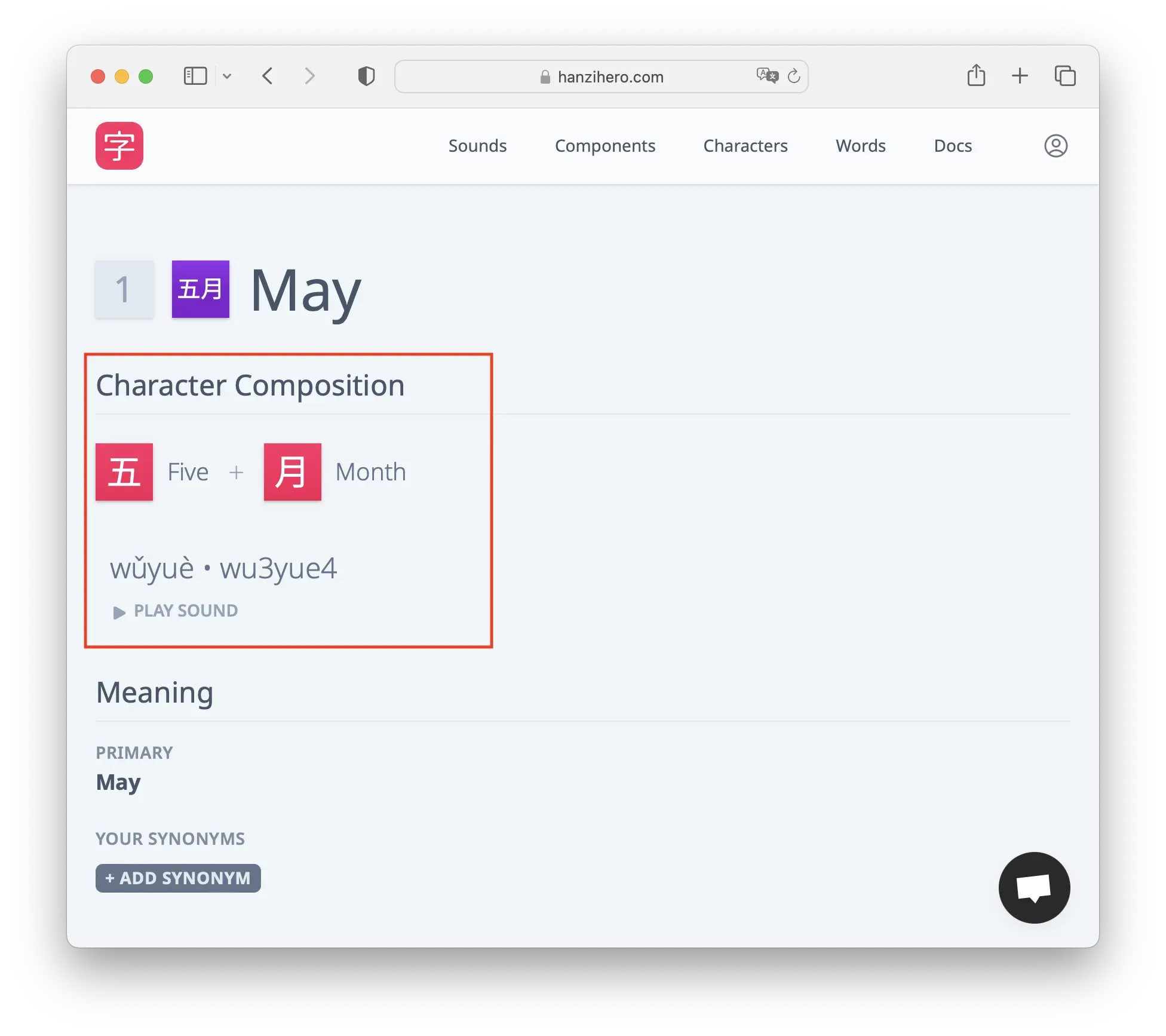Reload the page with the refresh icon
The image size is (1166, 1036).
(794, 76)
